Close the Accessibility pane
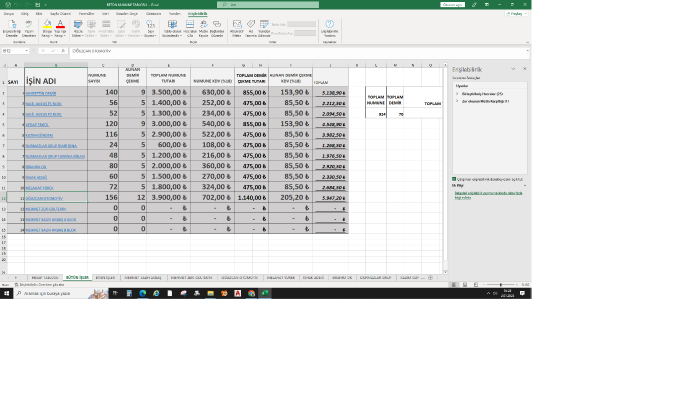This screenshot has width=700, height=394. pos(525,69)
